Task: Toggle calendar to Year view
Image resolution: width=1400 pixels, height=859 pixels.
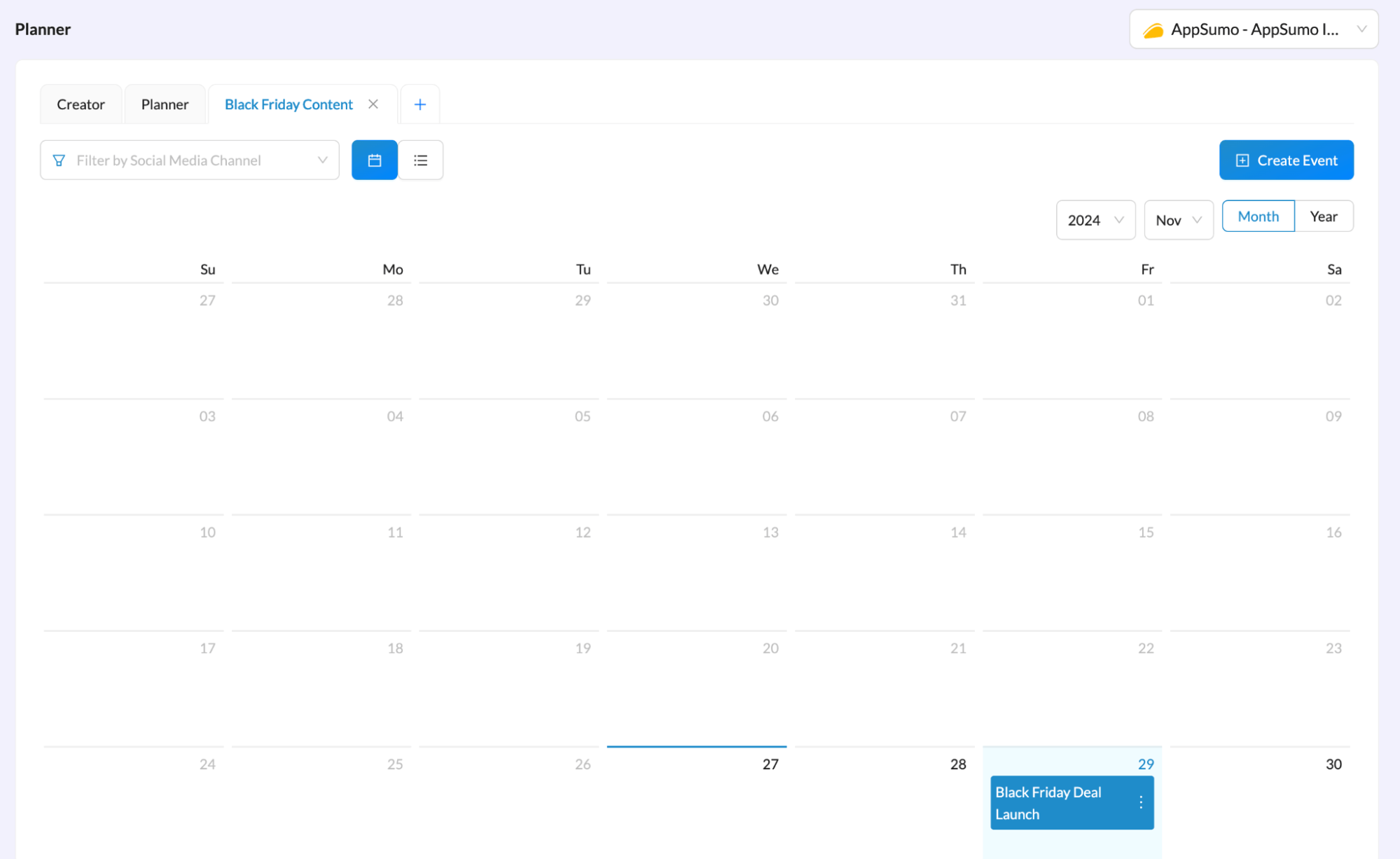Action: coord(1323,217)
